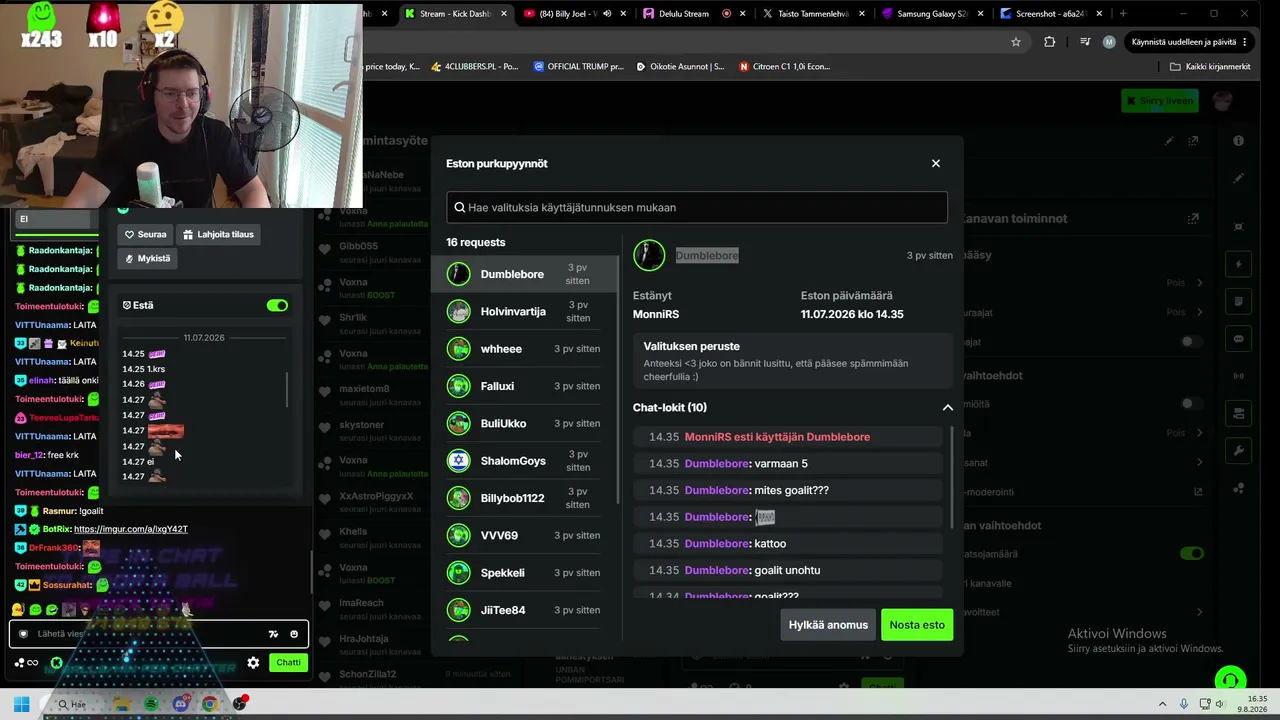The width and height of the screenshot is (1280, 720).
Task: Click the Siirry liveen button
Action: click(1160, 101)
